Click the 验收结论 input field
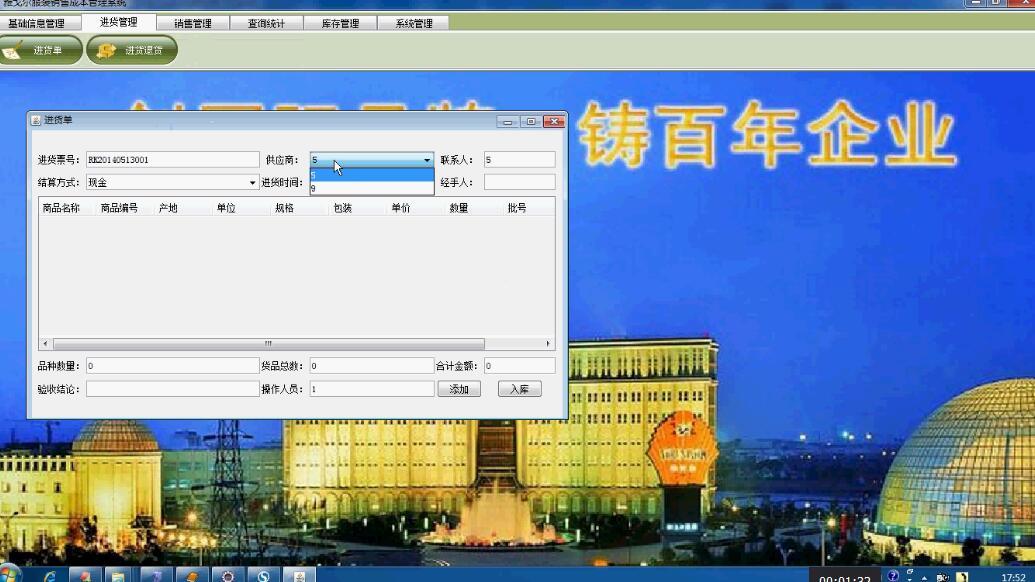This screenshot has width=1035, height=582. pyautogui.click(x=172, y=389)
